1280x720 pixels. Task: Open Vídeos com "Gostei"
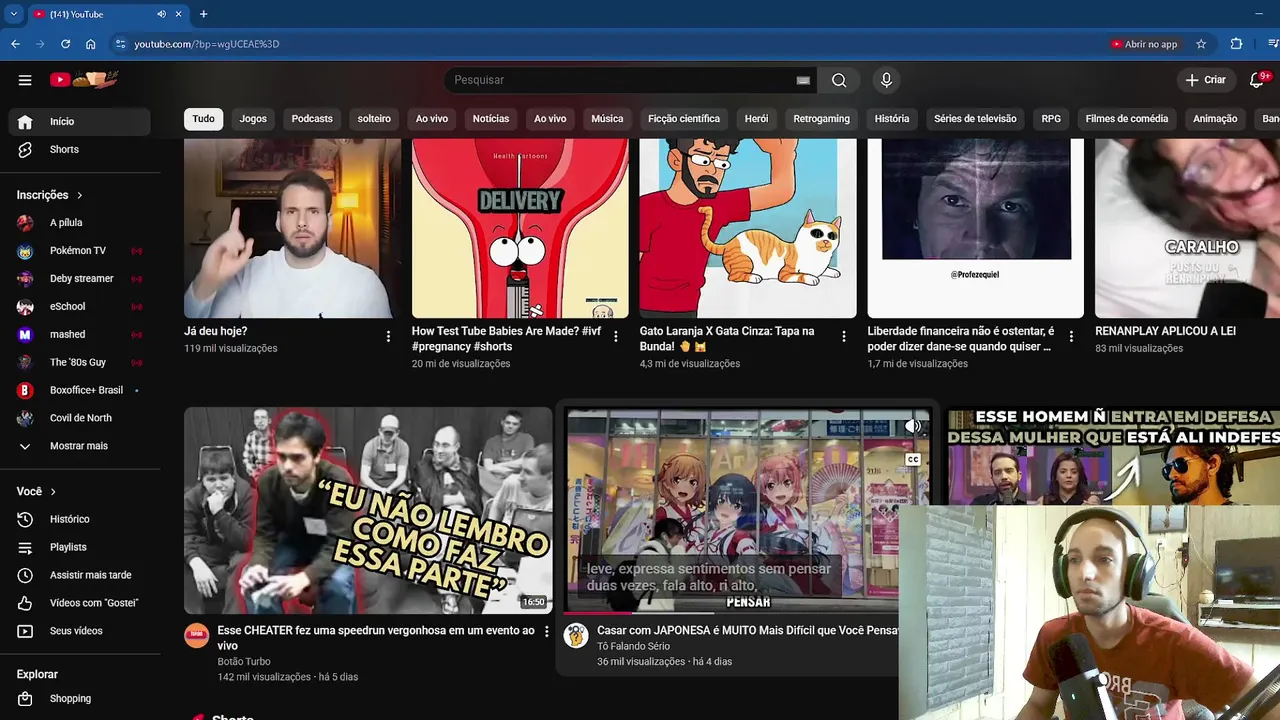[x=80, y=603]
